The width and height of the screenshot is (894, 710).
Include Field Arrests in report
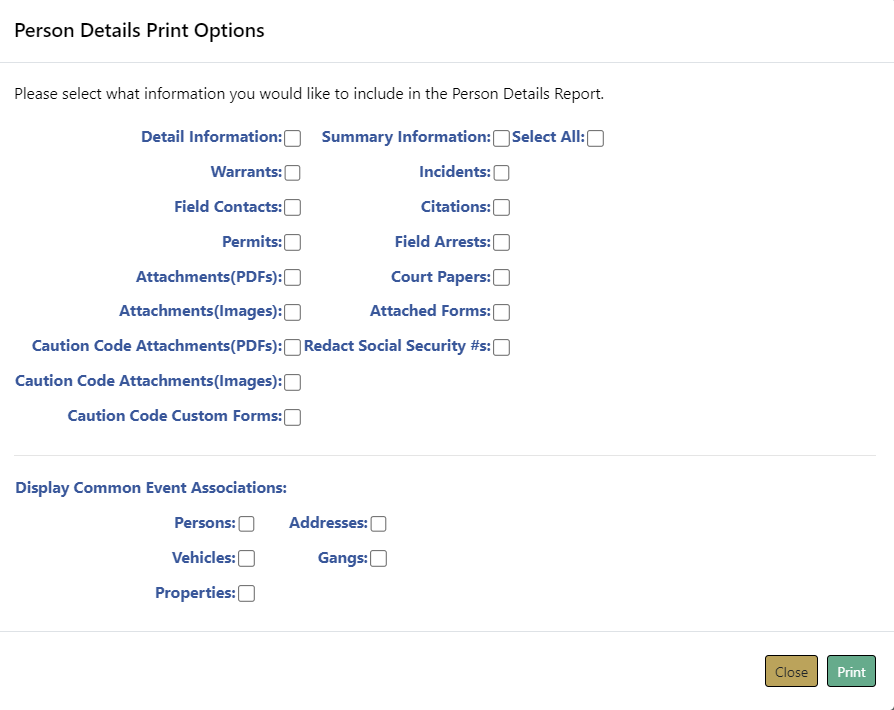click(x=502, y=242)
